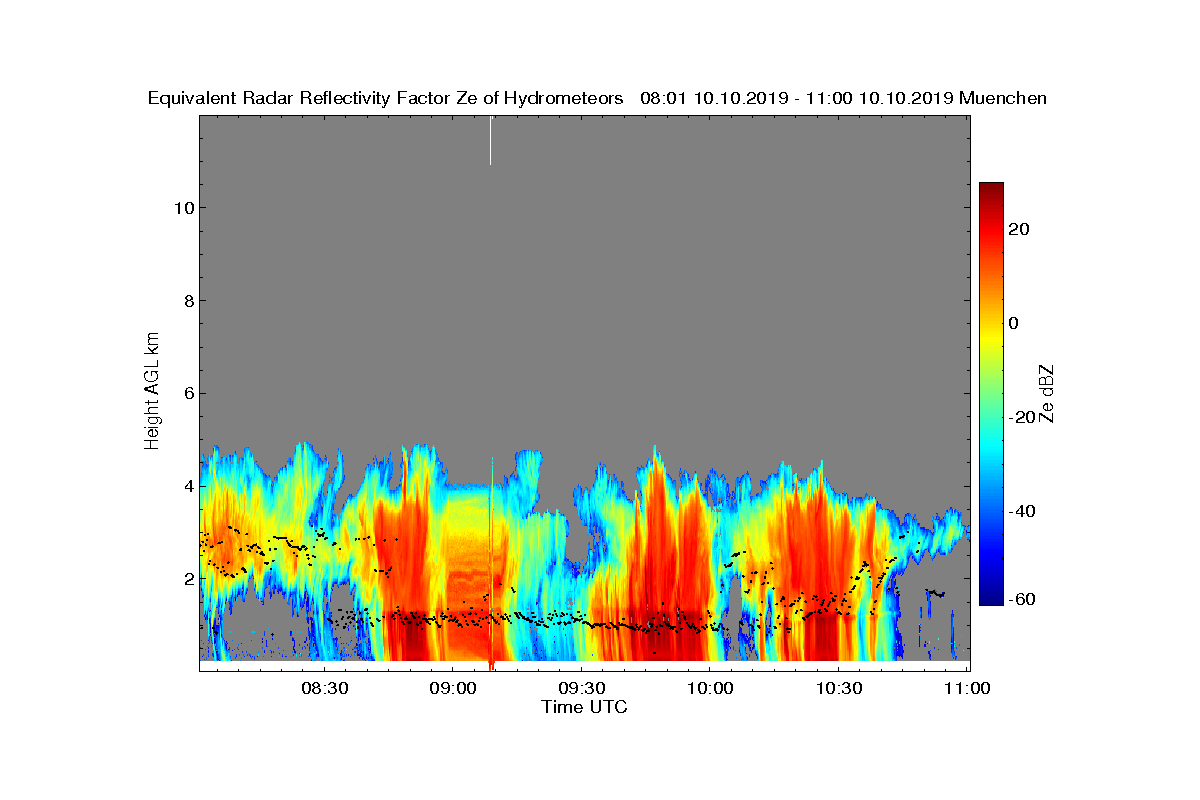
Task: Click the date range '08:01 10.10.2019 - 11:00 10.10.2019'
Action: [x=796, y=99]
